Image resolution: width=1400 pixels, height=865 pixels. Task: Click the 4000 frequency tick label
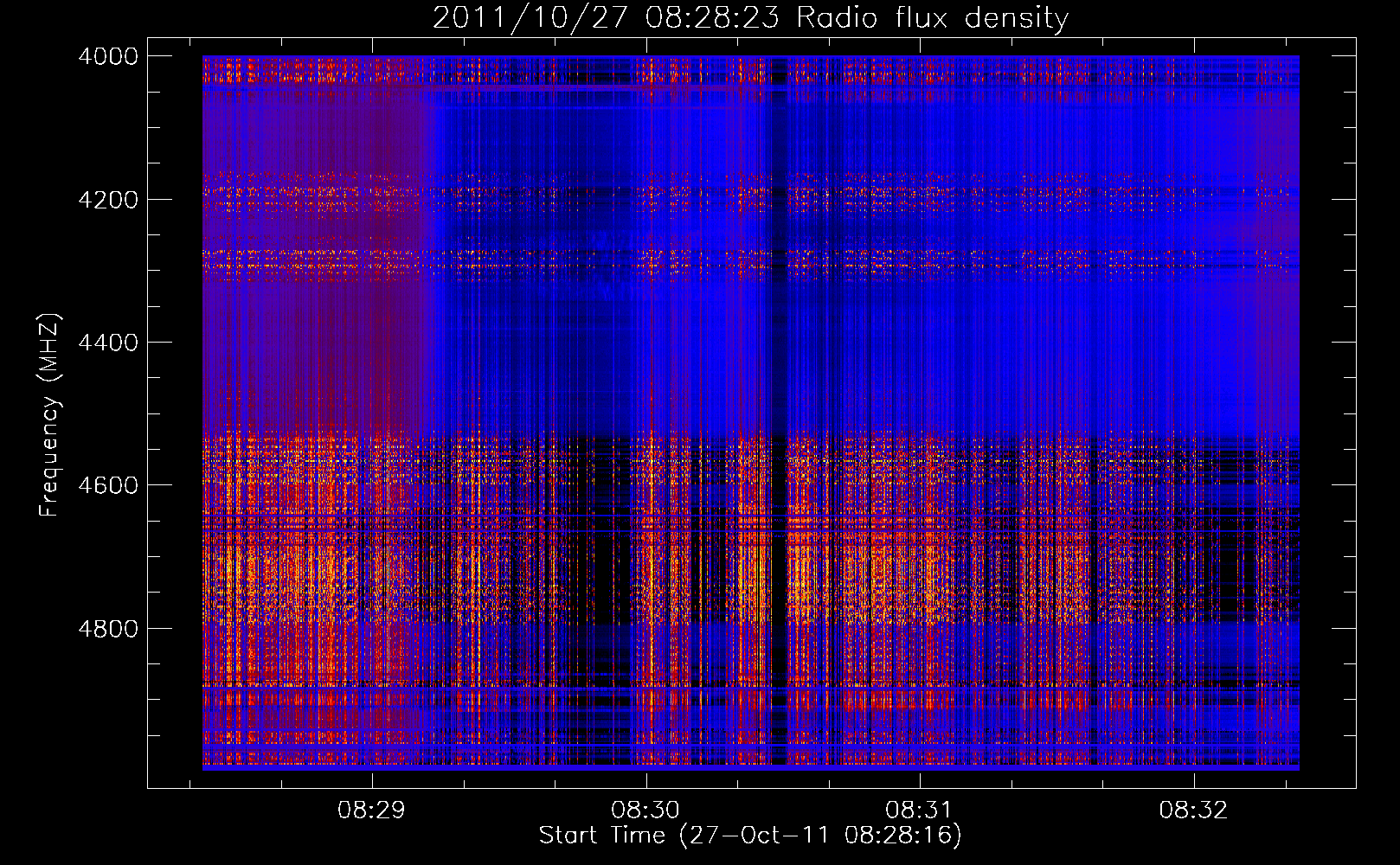click(108, 56)
